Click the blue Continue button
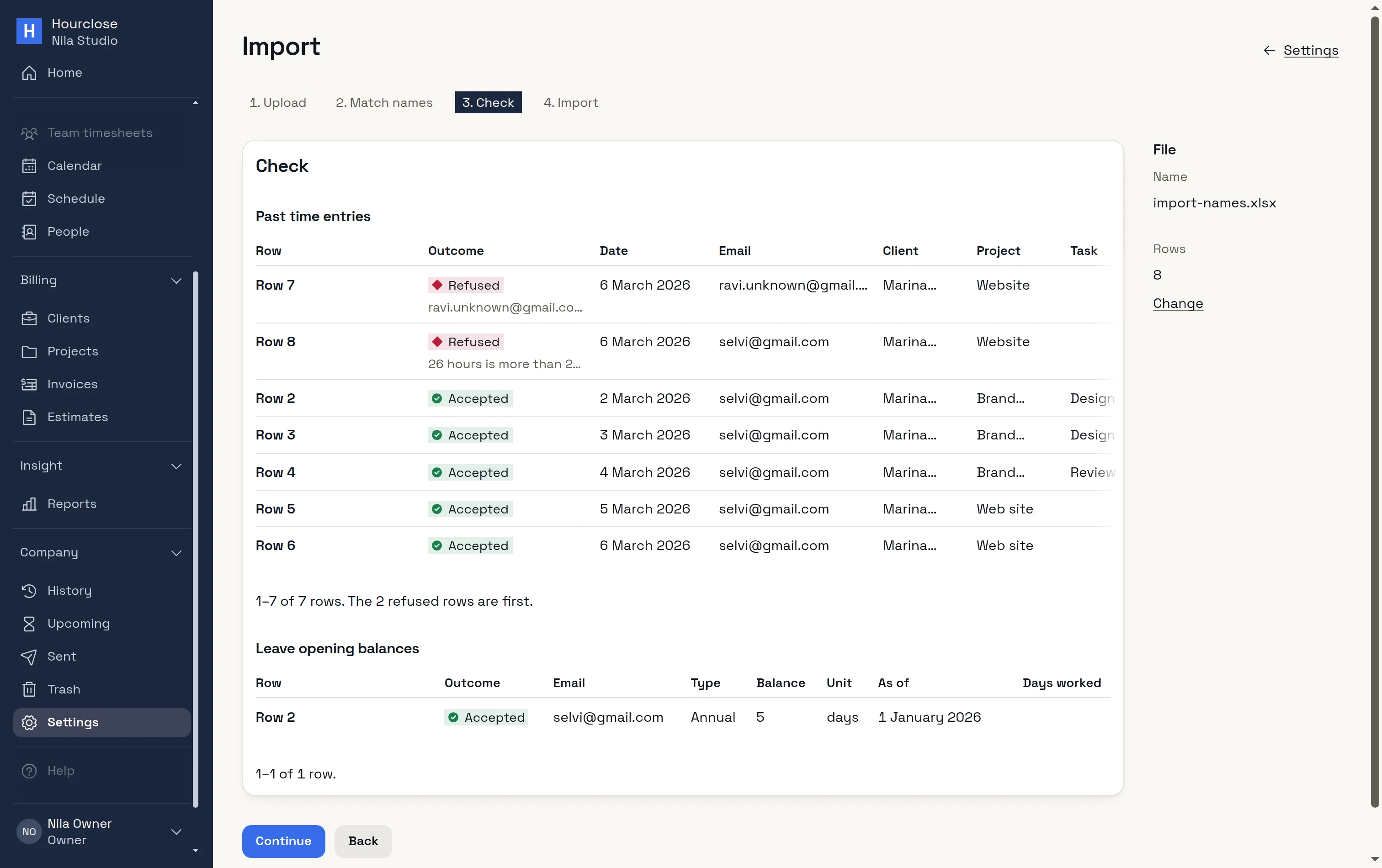 coord(283,841)
